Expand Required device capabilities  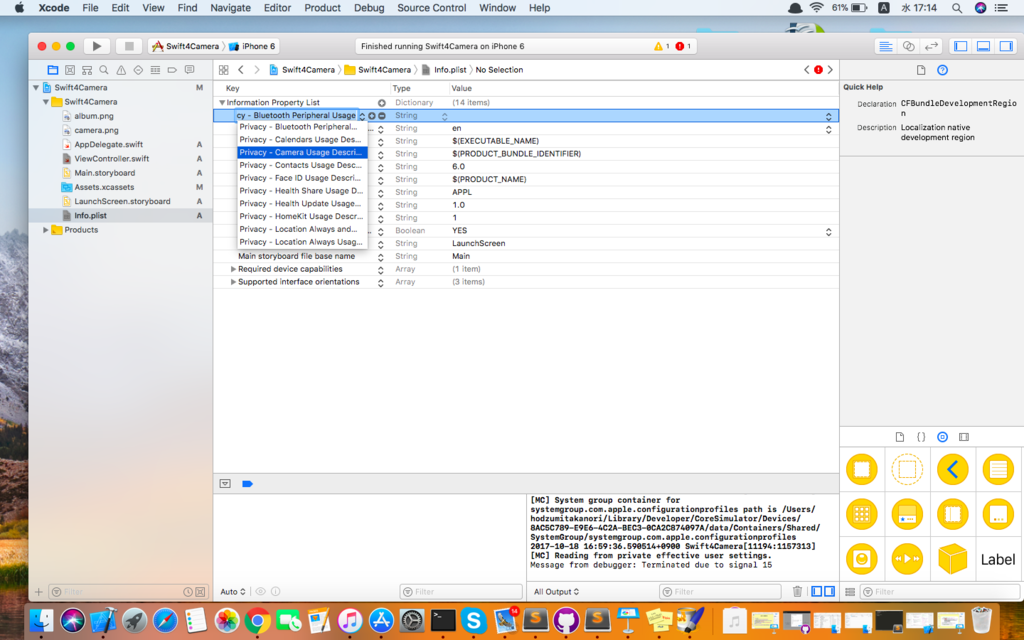coord(233,269)
